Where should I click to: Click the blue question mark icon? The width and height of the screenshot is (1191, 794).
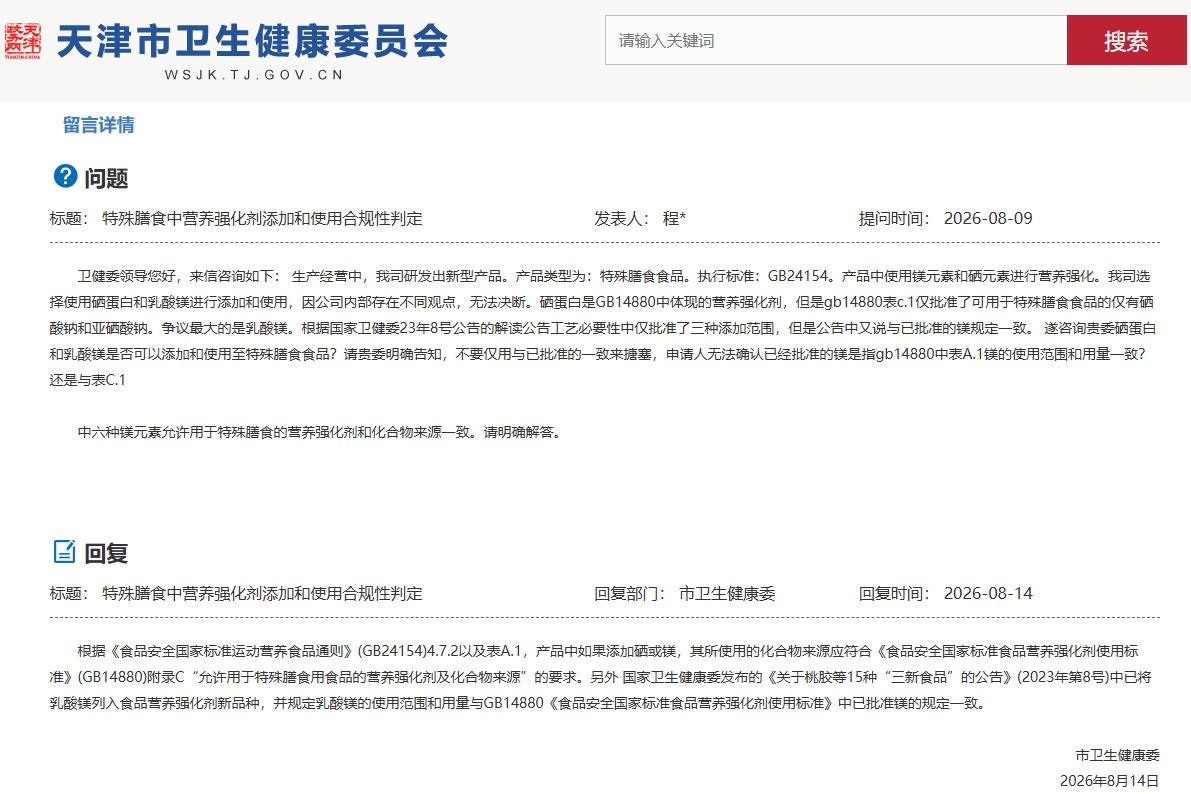(x=65, y=176)
